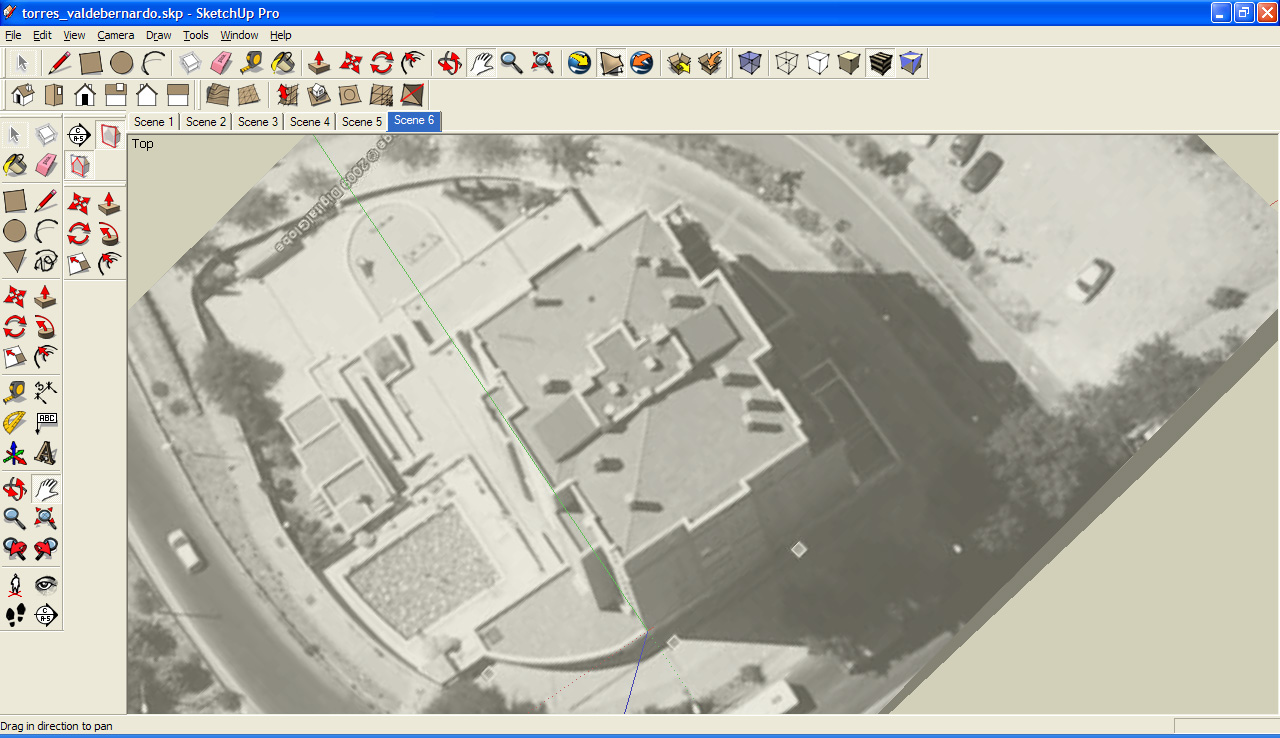Open the Window menu
The image size is (1280, 738).
[239, 35]
